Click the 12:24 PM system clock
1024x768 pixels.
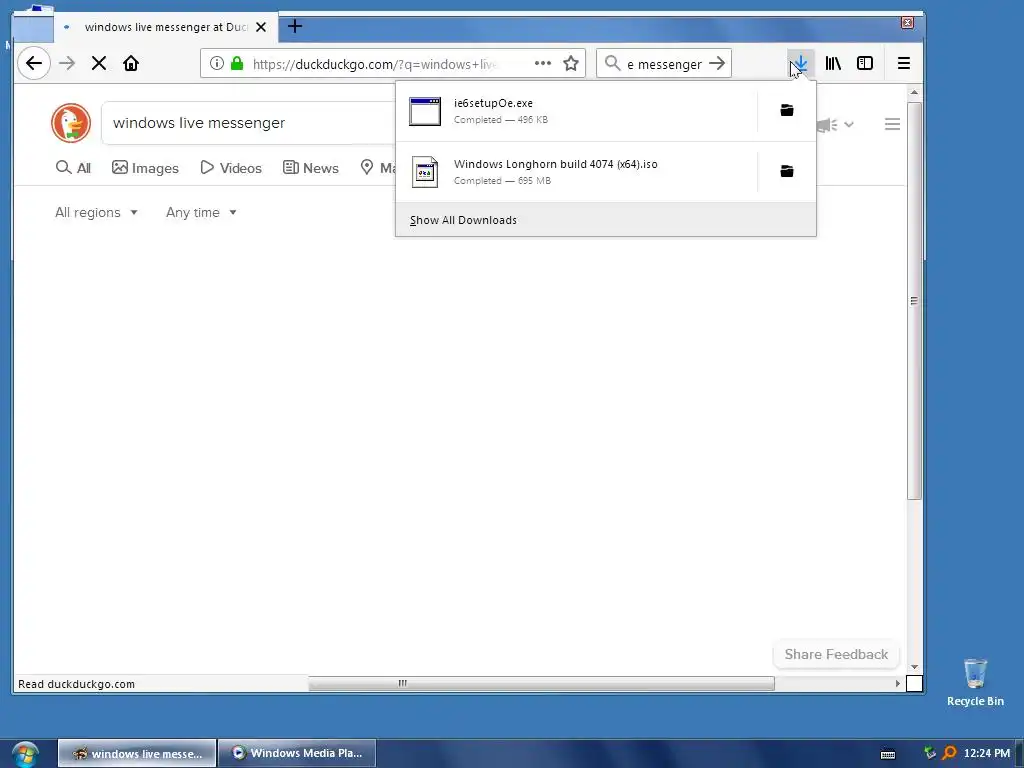pyautogui.click(x=987, y=753)
